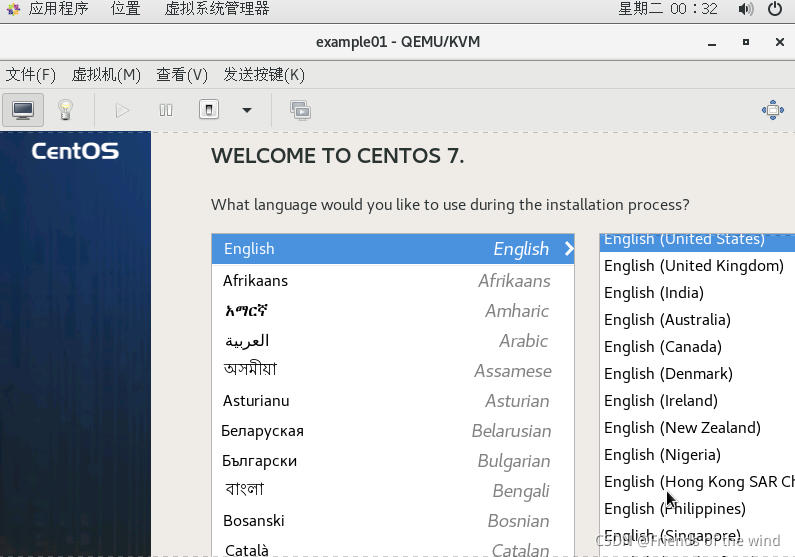Choose English (Canada) locale
This screenshot has height=557, width=795.
[x=698, y=347]
